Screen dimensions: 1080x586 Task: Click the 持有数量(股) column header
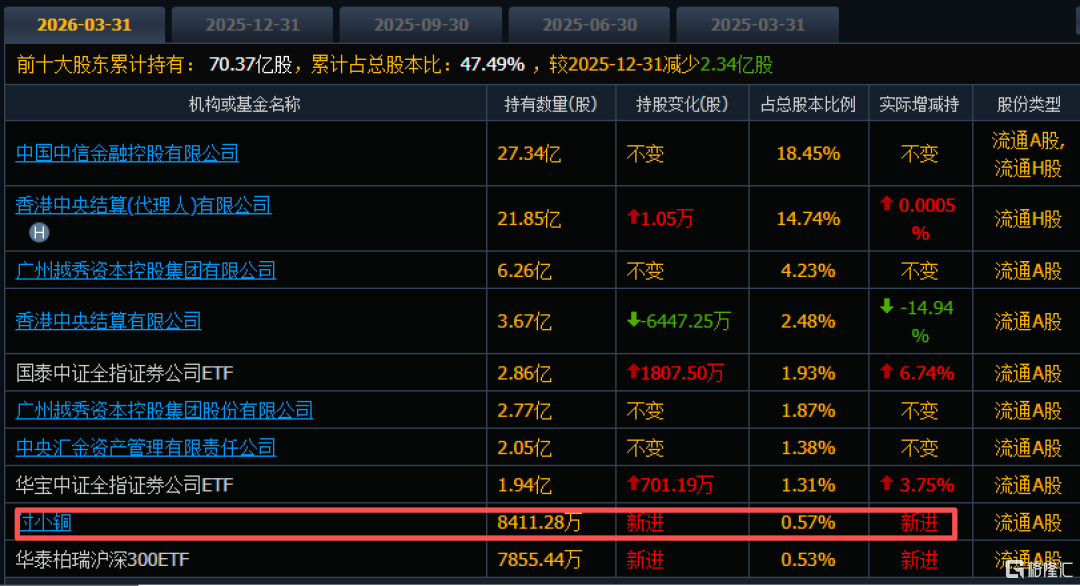[550, 104]
